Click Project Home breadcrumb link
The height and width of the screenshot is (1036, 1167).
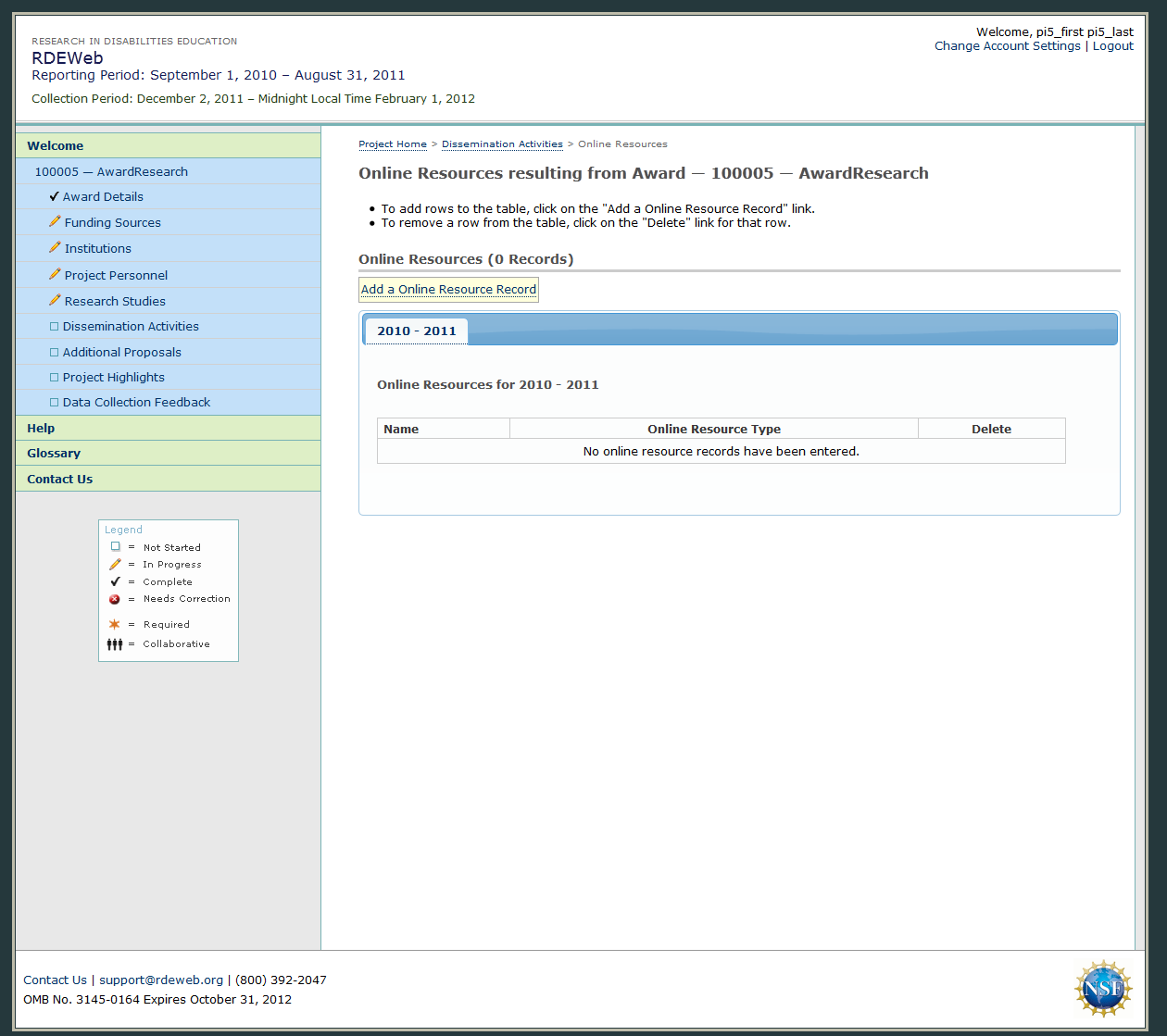393,144
